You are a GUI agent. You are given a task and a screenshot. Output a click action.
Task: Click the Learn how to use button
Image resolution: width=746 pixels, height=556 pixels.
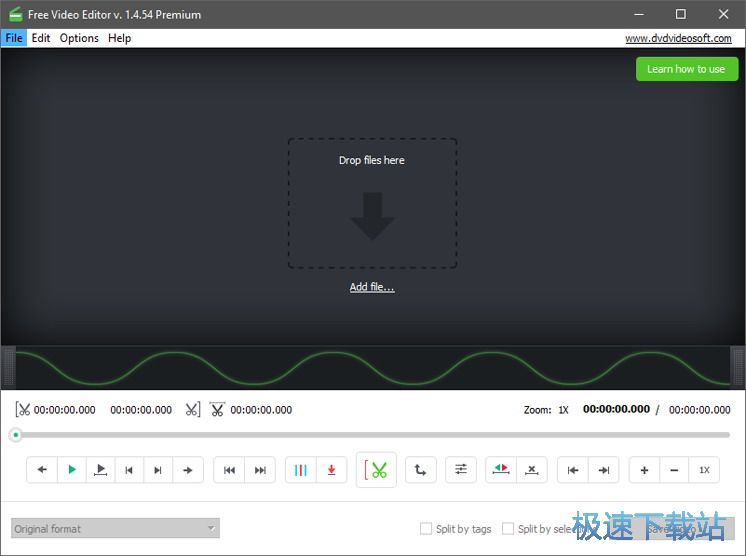point(687,69)
